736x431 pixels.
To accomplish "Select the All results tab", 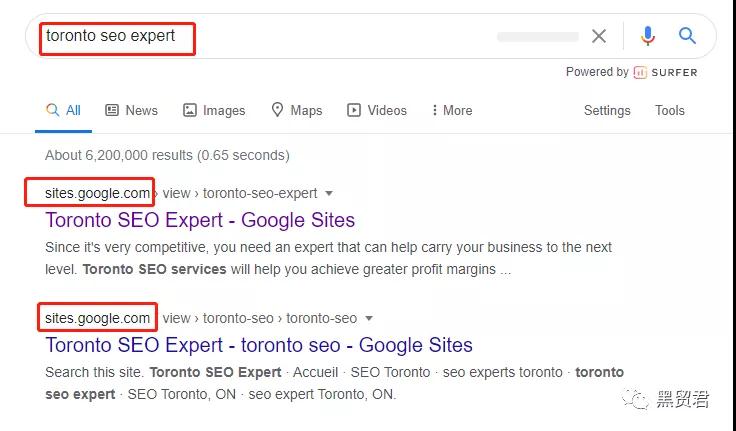I will pyautogui.click(x=64, y=110).
